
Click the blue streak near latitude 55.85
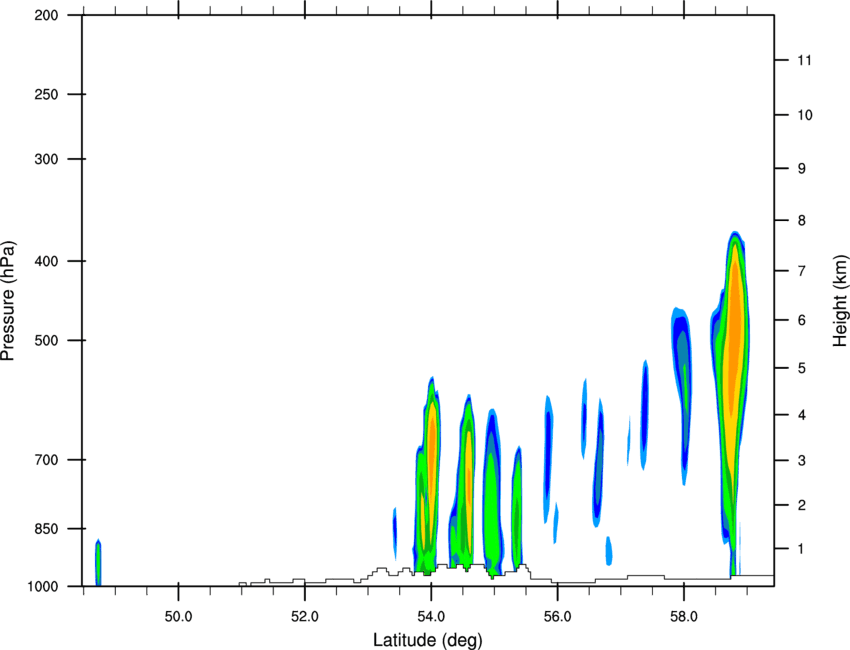(x=548, y=458)
